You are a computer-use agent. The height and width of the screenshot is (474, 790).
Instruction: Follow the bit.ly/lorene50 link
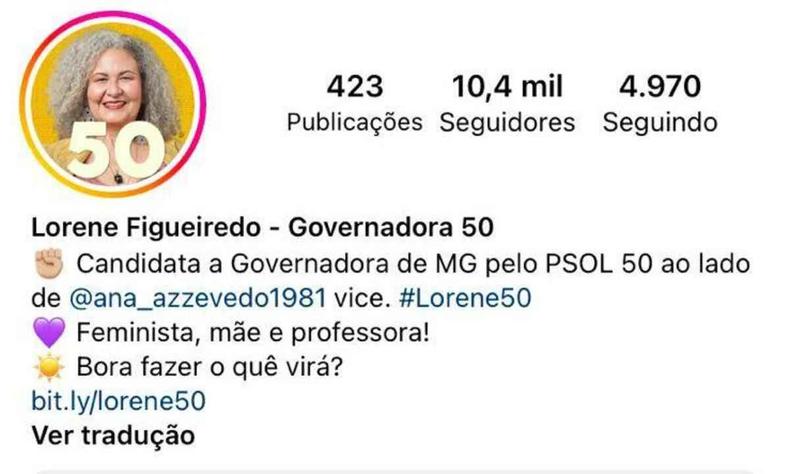click(x=118, y=401)
